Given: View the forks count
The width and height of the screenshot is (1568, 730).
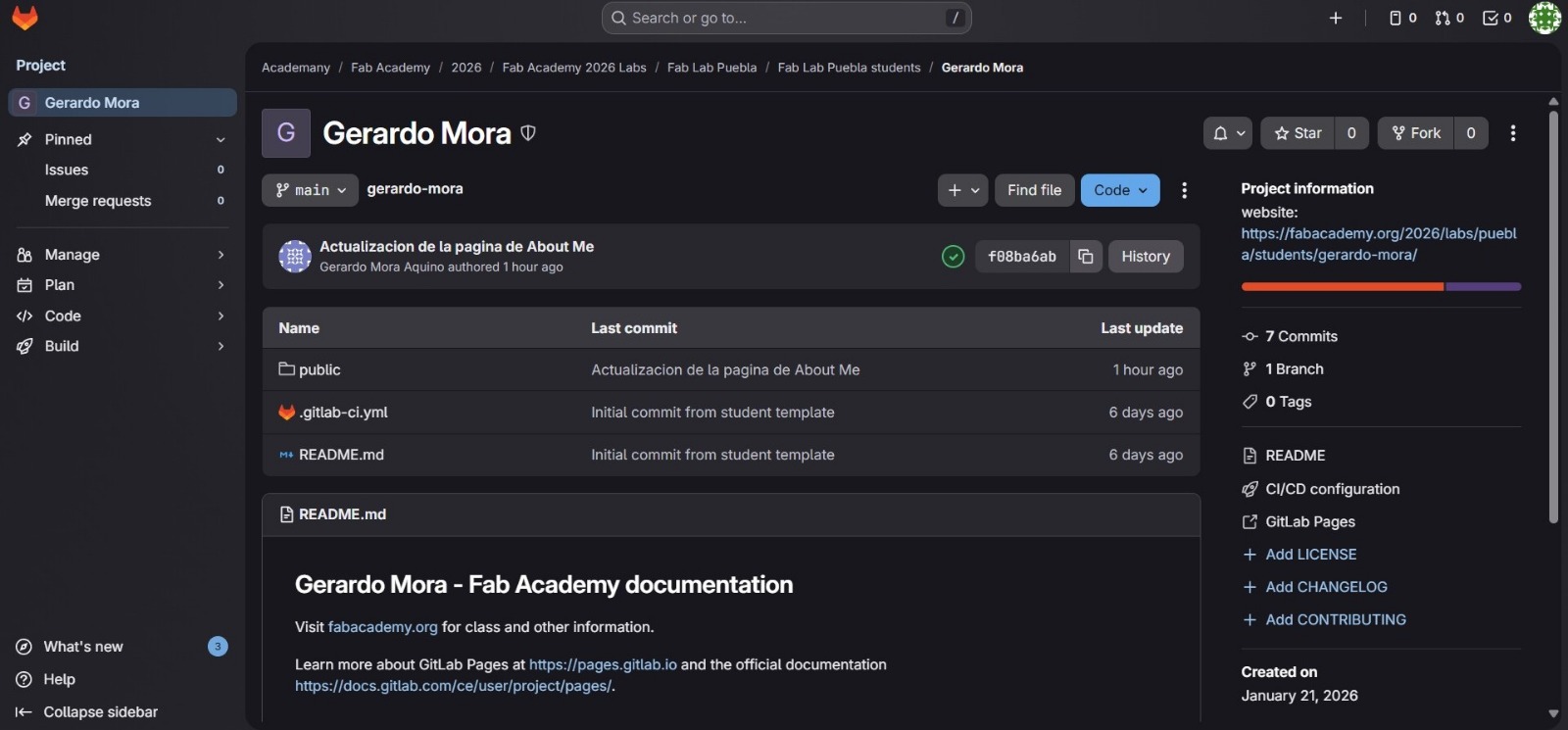Looking at the screenshot, I should (x=1471, y=133).
